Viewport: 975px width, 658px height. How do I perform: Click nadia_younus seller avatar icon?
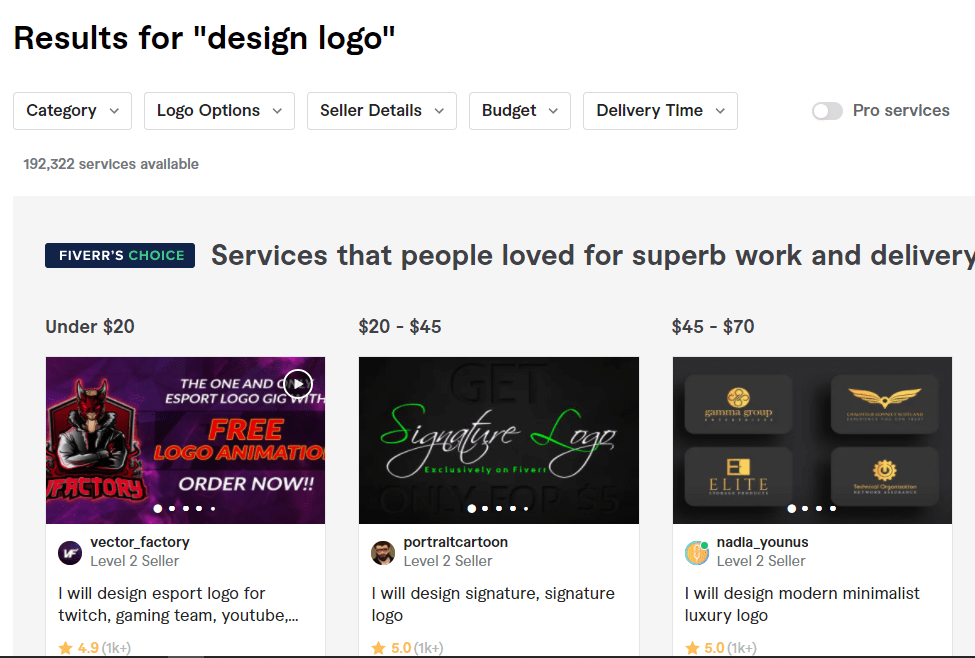tap(697, 552)
